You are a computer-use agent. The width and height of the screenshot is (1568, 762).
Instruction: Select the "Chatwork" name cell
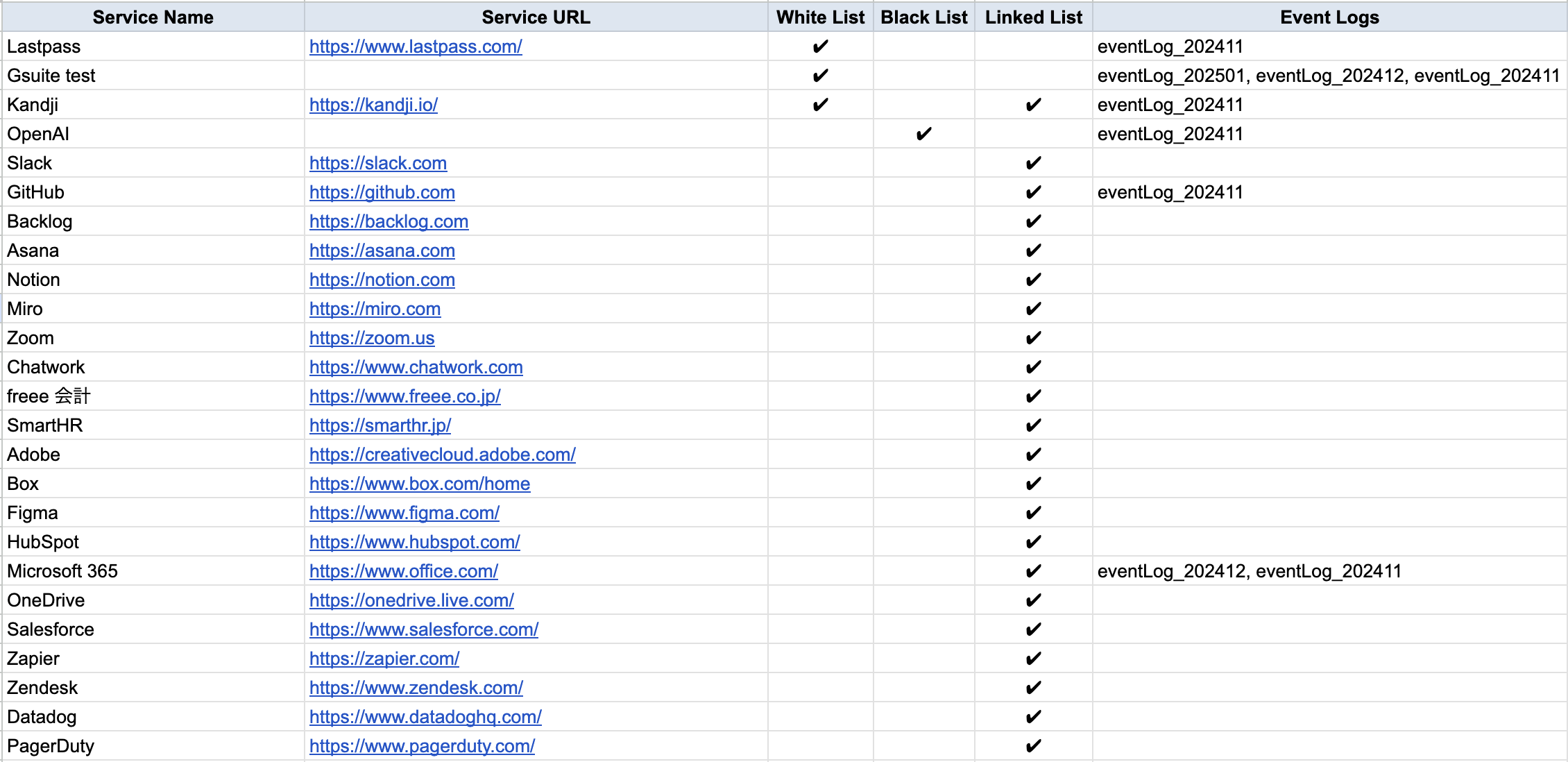click(153, 367)
